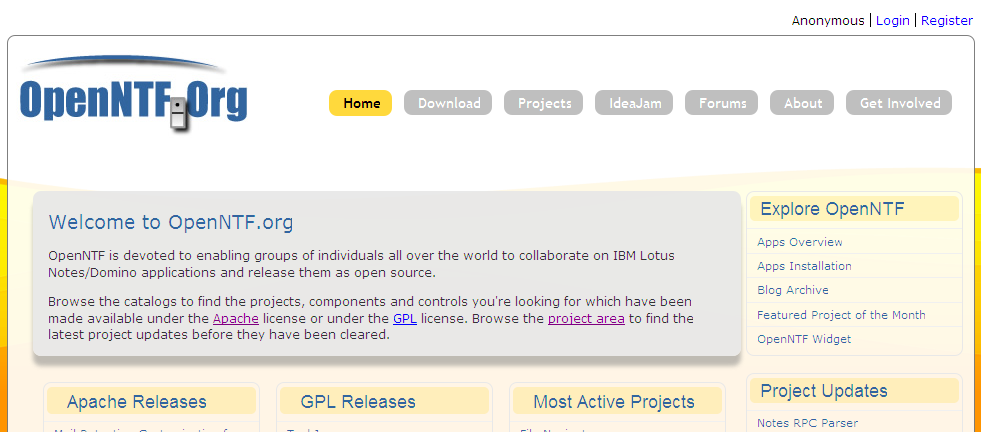Visit the Blog Archive link
The image size is (981, 432).
(793, 291)
